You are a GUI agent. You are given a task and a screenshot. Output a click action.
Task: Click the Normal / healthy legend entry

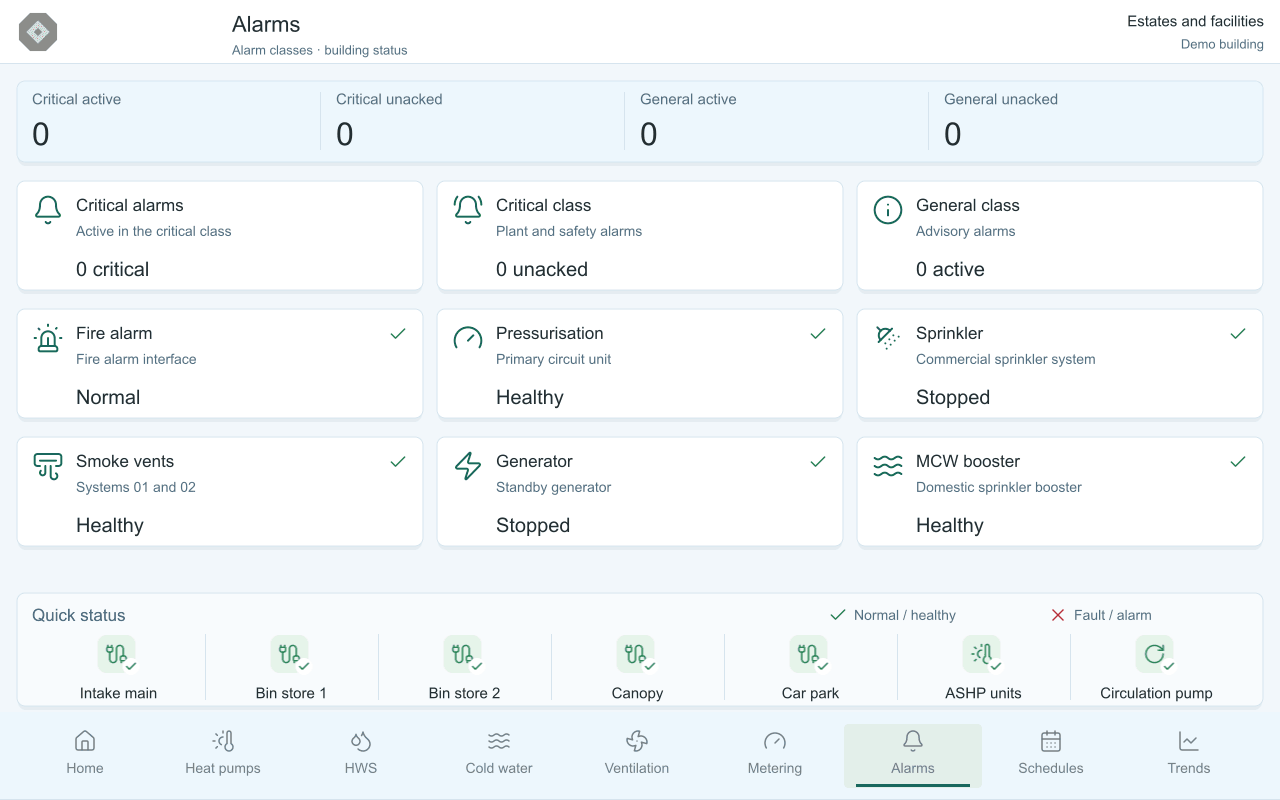(893, 615)
